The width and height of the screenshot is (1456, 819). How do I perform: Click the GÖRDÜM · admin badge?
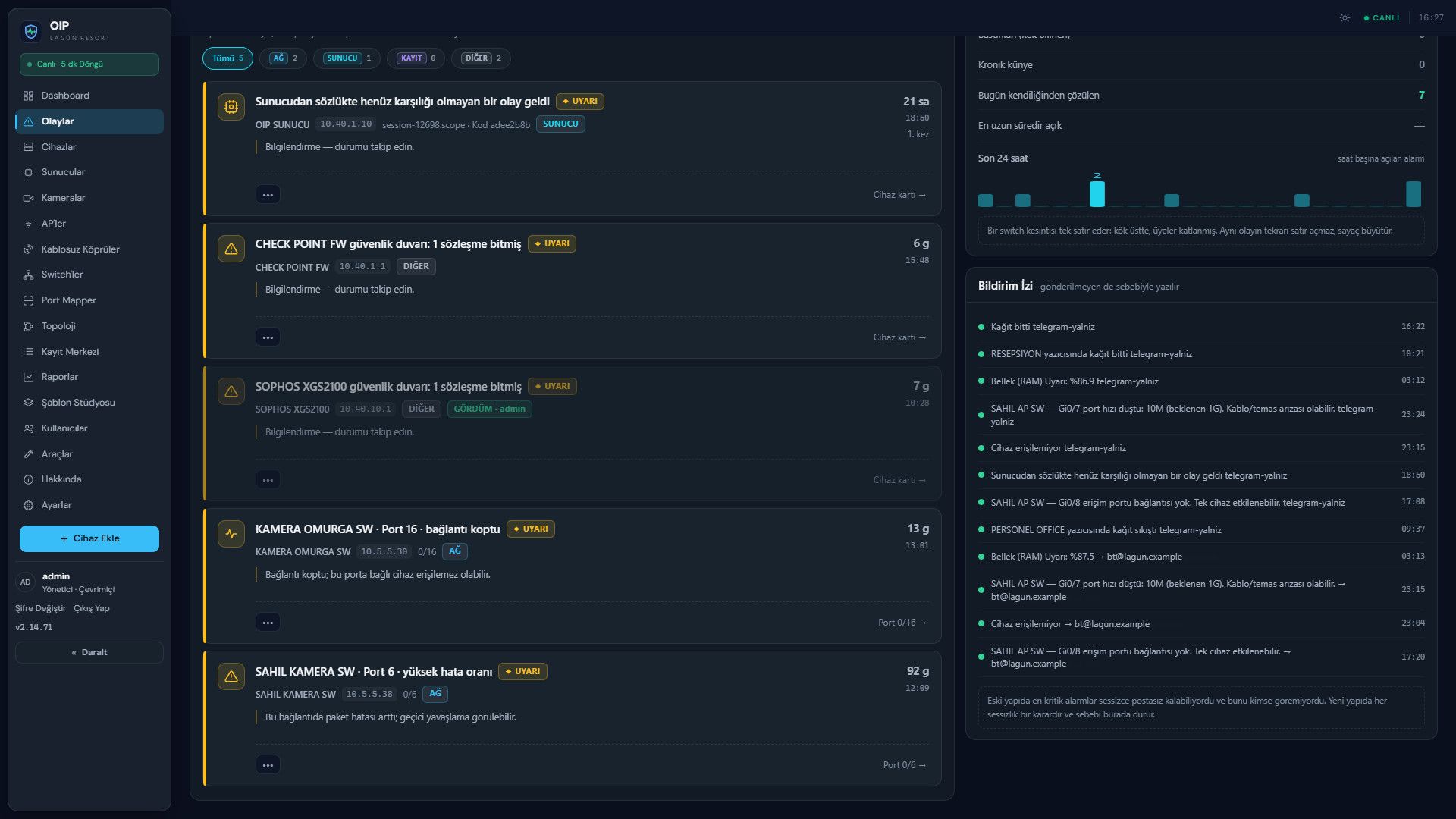pyautogui.click(x=489, y=409)
